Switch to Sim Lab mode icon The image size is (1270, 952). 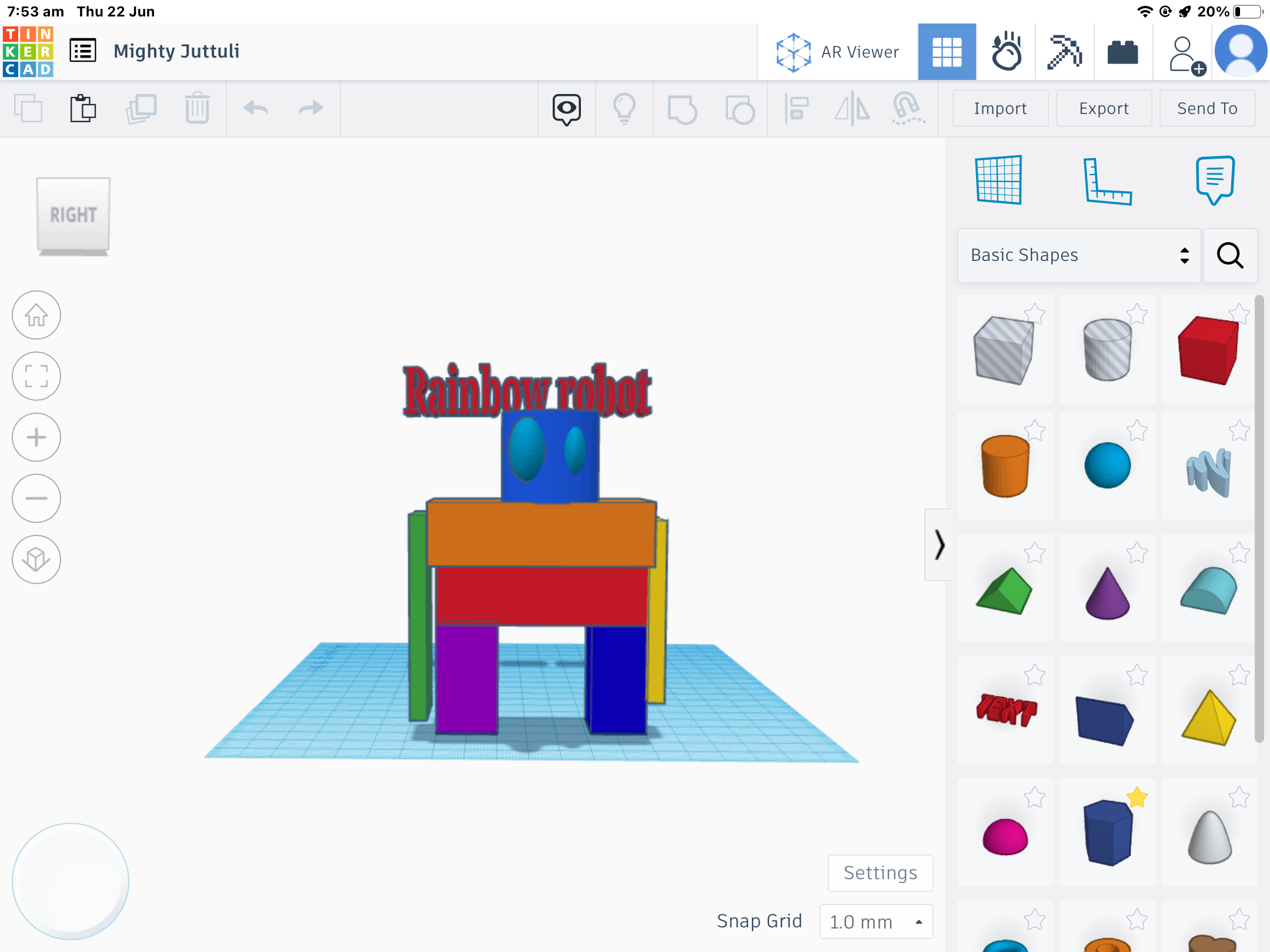1006,52
